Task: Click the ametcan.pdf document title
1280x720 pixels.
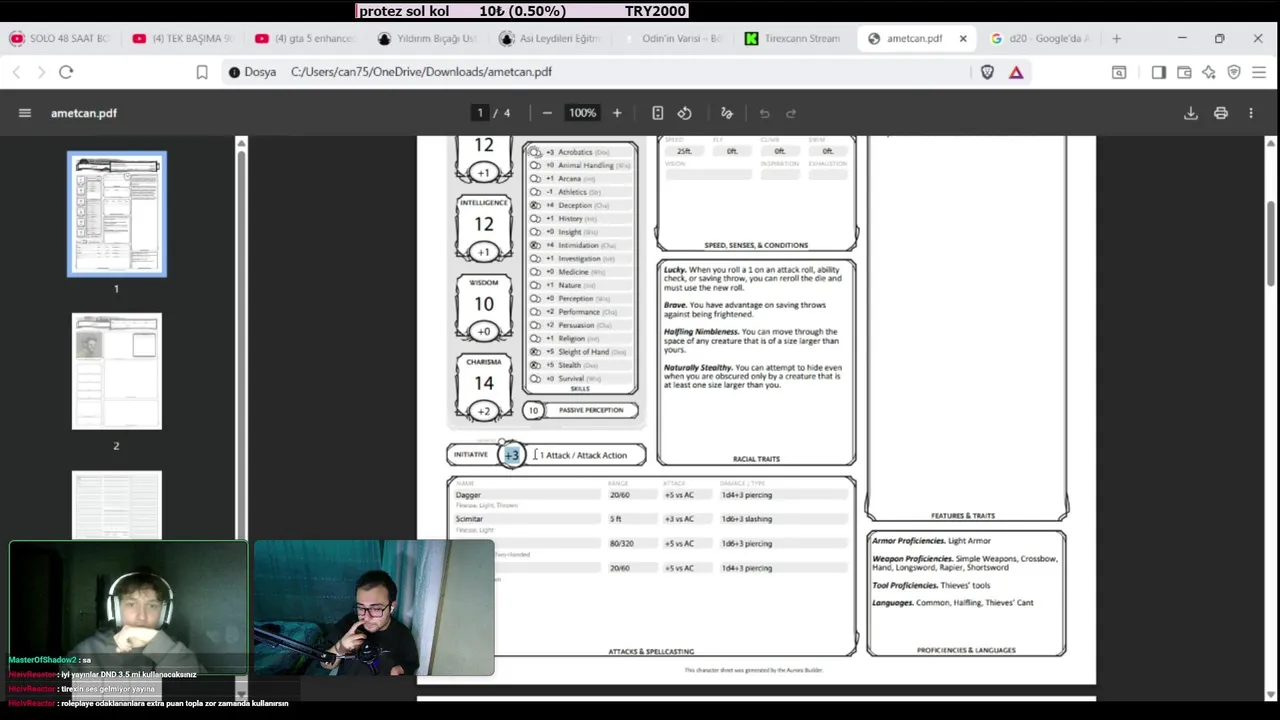Action: (x=84, y=113)
